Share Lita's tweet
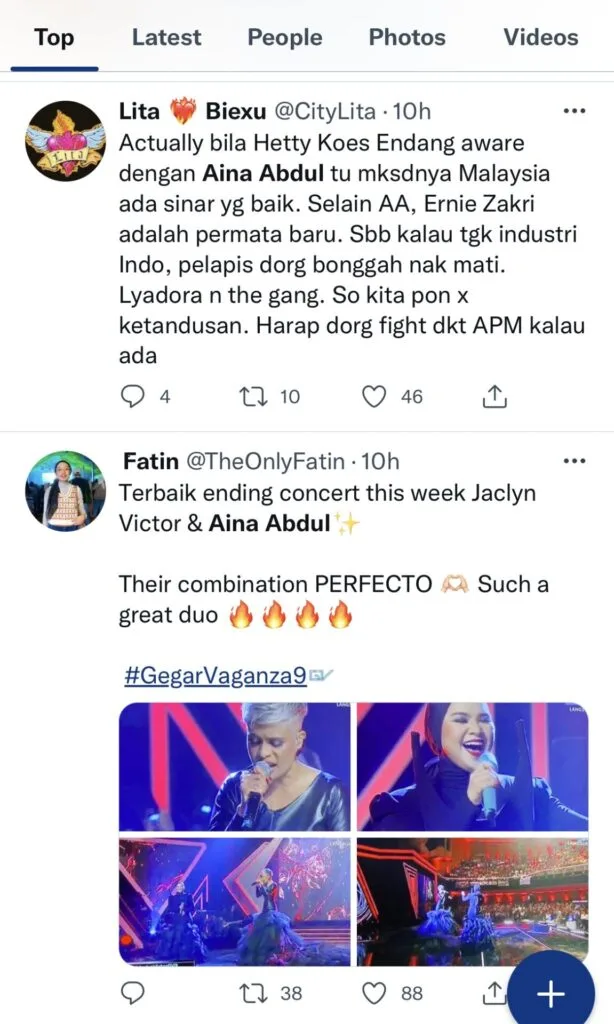Viewport: 614px width, 1024px height. click(494, 397)
